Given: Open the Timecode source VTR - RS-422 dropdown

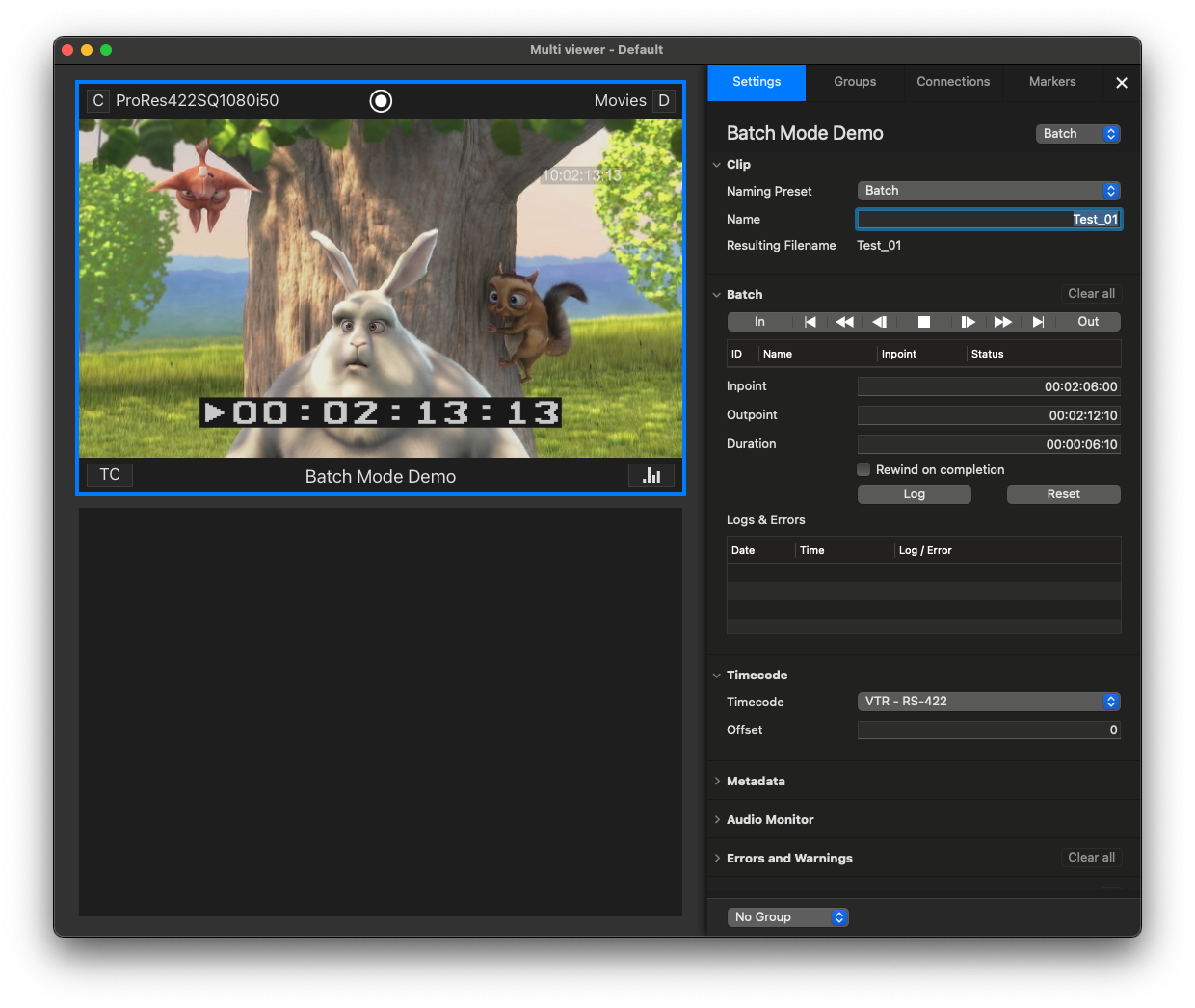Looking at the screenshot, I should [x=989, y=702].
